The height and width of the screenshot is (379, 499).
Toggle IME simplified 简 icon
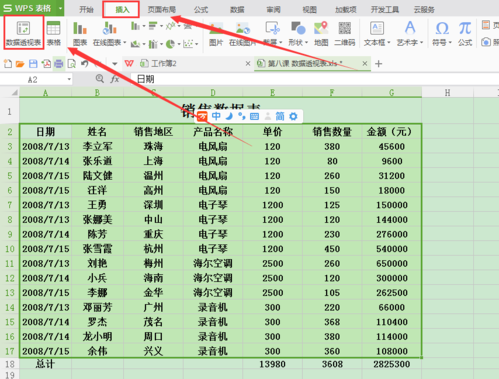click(280, 116)
